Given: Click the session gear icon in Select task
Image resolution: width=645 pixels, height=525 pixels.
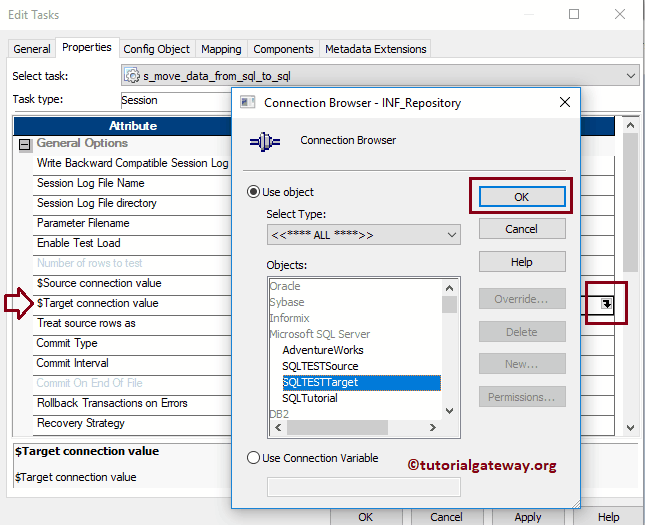Looking at the screenshot, I should click(132, 76).
